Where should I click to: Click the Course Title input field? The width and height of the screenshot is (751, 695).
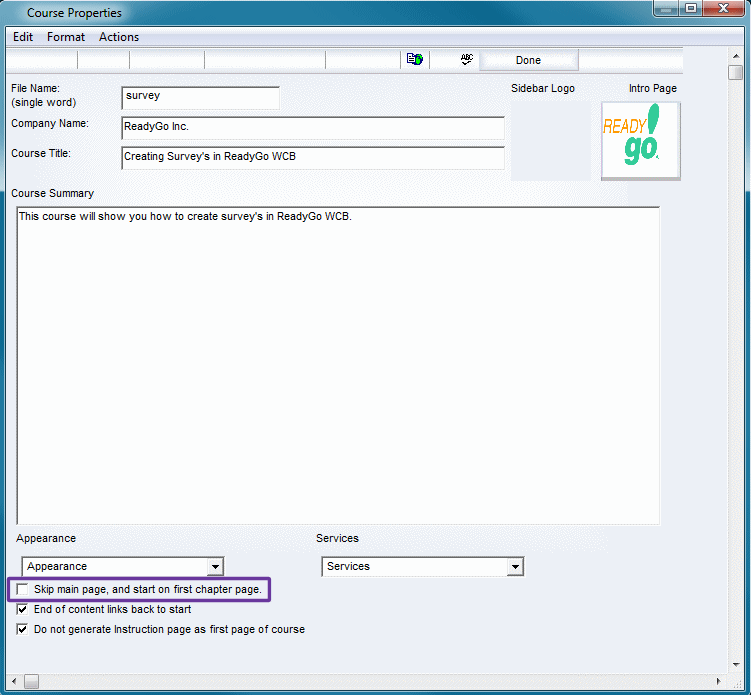[x=313, y=158]
